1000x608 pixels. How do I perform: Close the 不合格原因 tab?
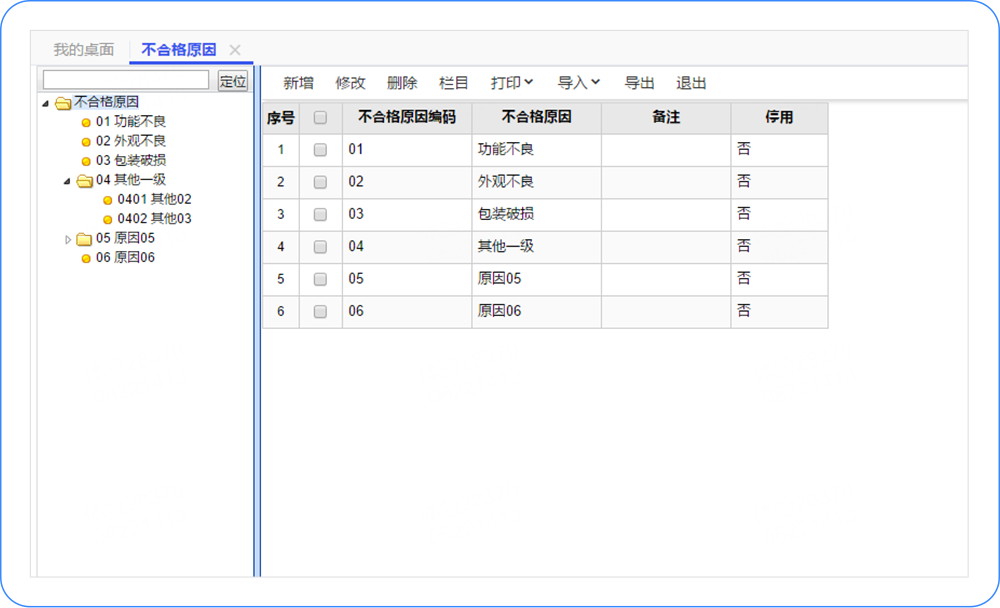pos(235,50)
